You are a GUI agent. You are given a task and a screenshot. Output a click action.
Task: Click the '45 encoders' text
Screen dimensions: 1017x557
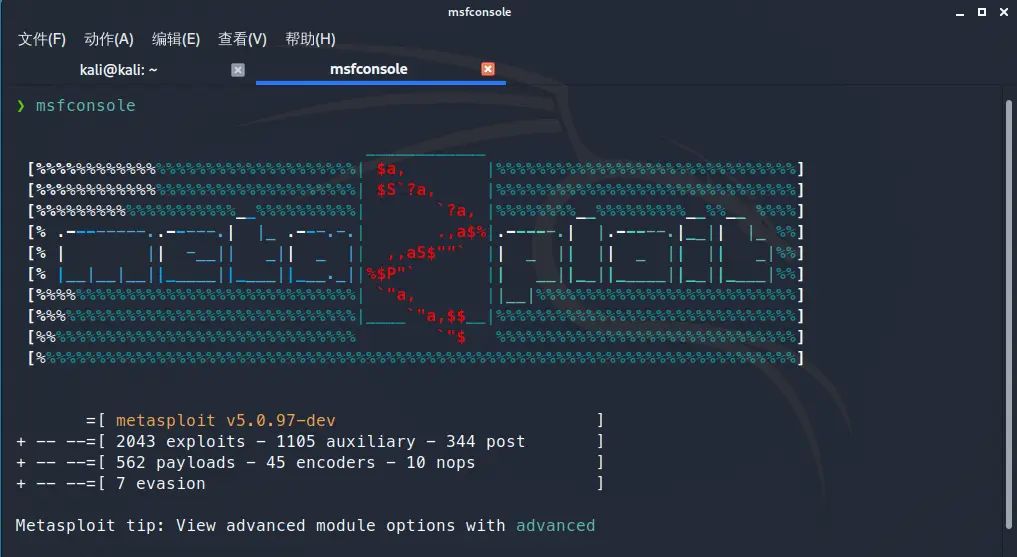pyautogui.click(x=320, y=462)
